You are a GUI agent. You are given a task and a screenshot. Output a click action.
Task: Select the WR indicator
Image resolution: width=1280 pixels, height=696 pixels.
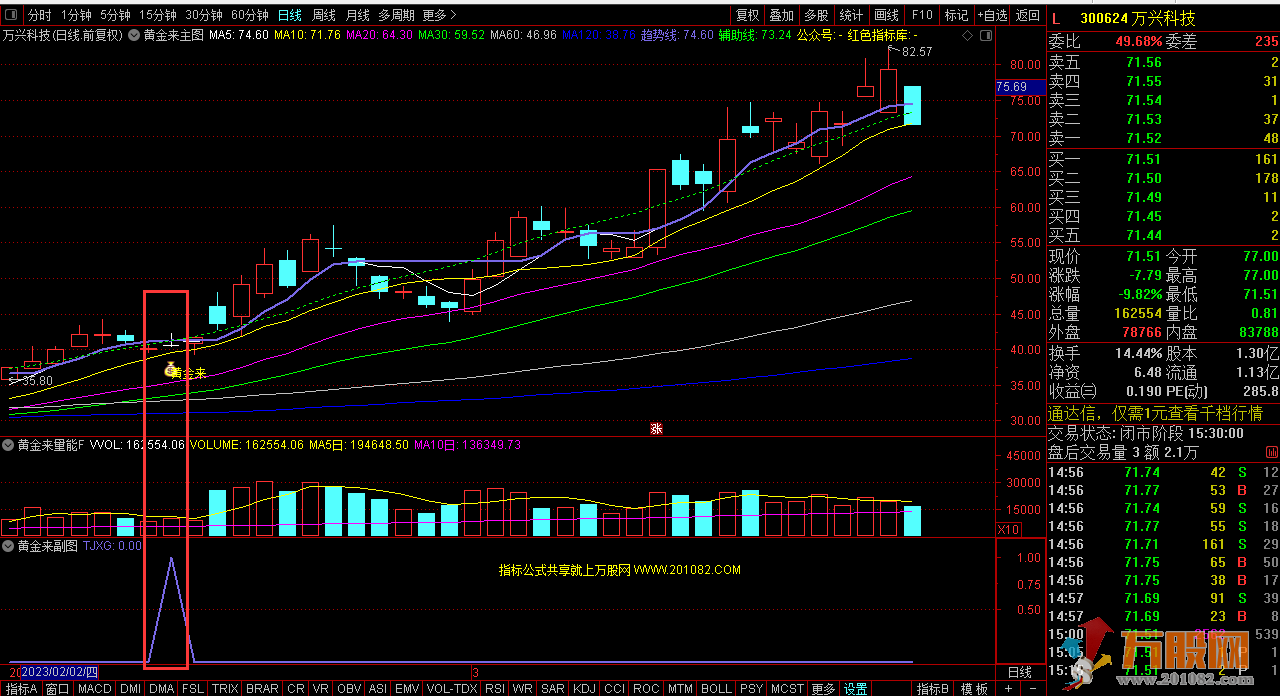coord(523,689)
